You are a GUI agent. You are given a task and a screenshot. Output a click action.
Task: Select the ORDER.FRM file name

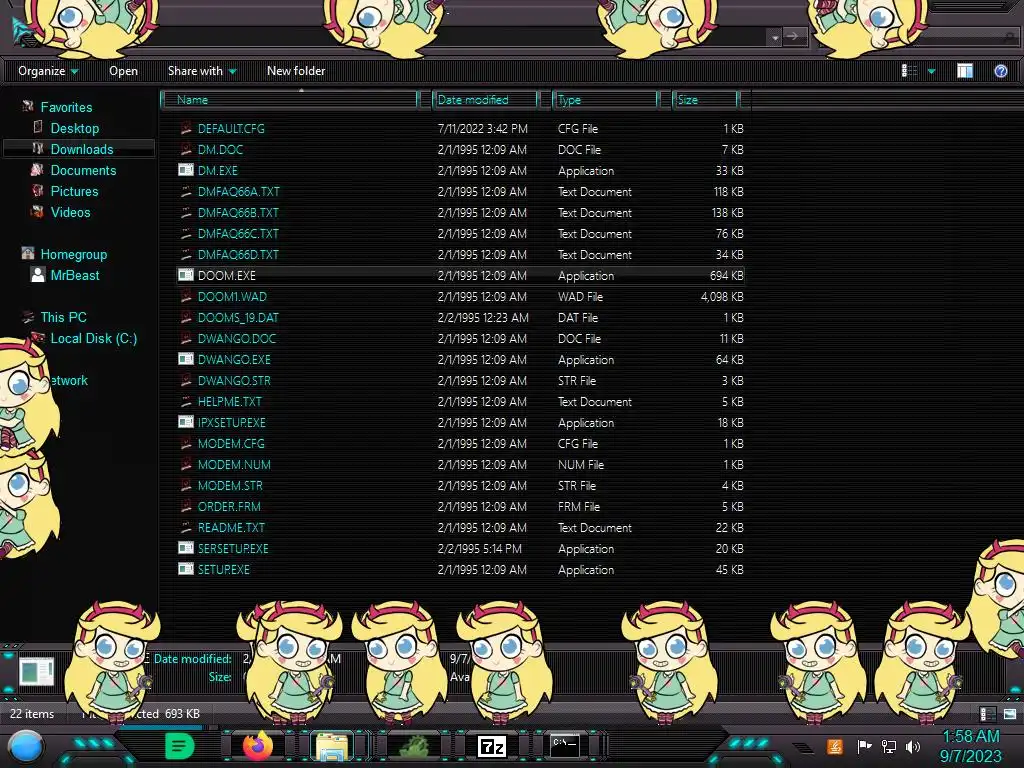click(229, 506)
